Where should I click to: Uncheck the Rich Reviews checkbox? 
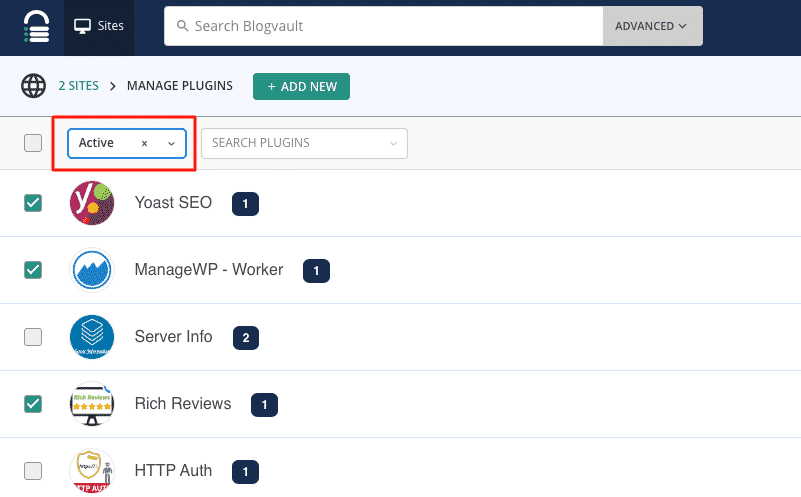point(33,404)
